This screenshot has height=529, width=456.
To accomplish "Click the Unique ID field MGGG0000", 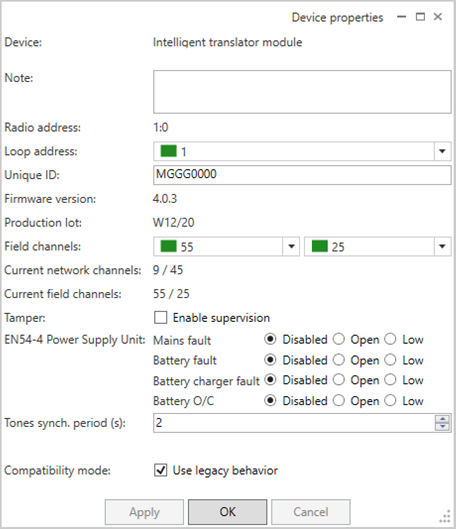I will tap(302, 175).
